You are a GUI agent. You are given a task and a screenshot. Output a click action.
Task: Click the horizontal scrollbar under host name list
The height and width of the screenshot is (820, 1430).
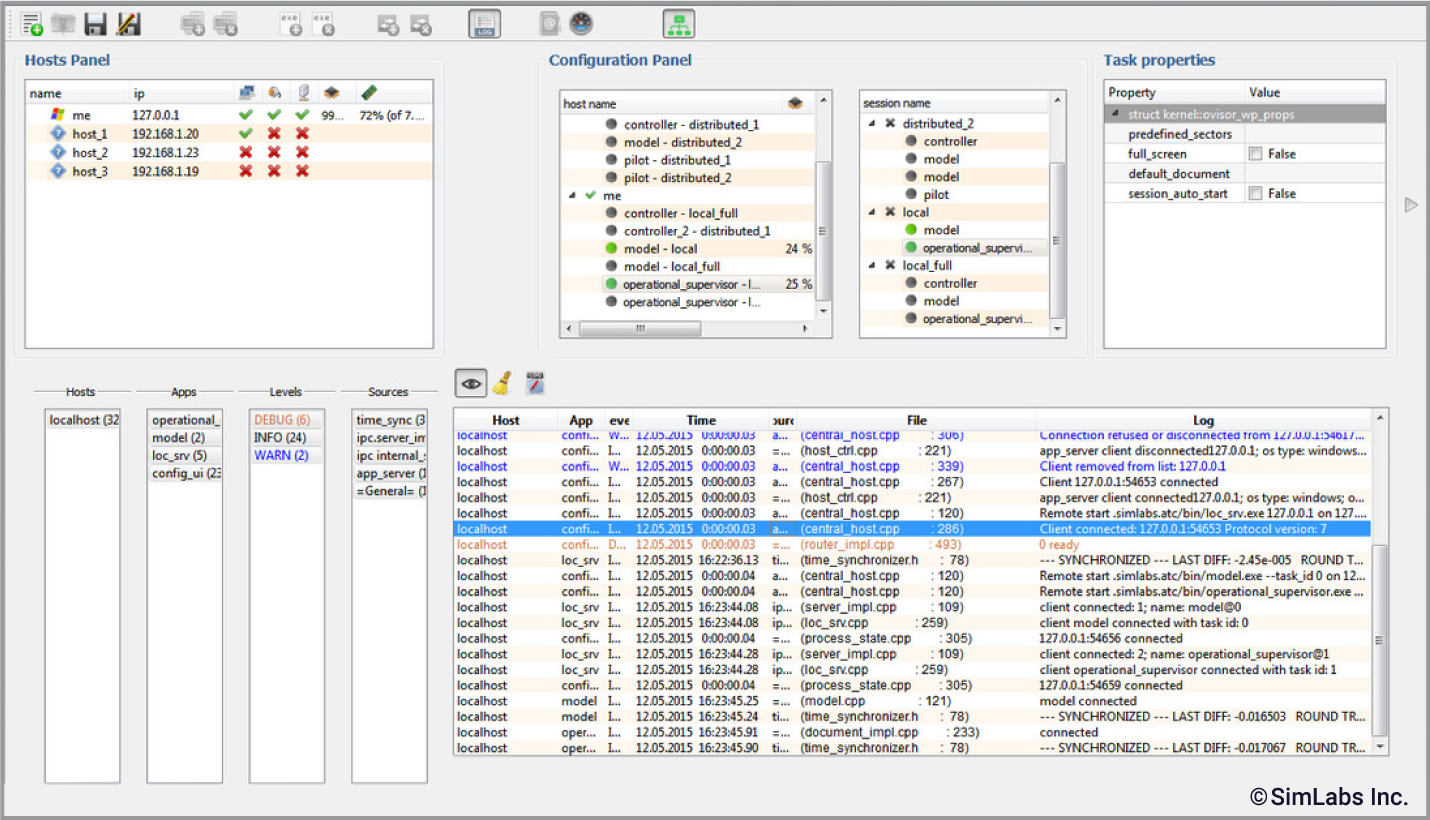tap(640, 328)
